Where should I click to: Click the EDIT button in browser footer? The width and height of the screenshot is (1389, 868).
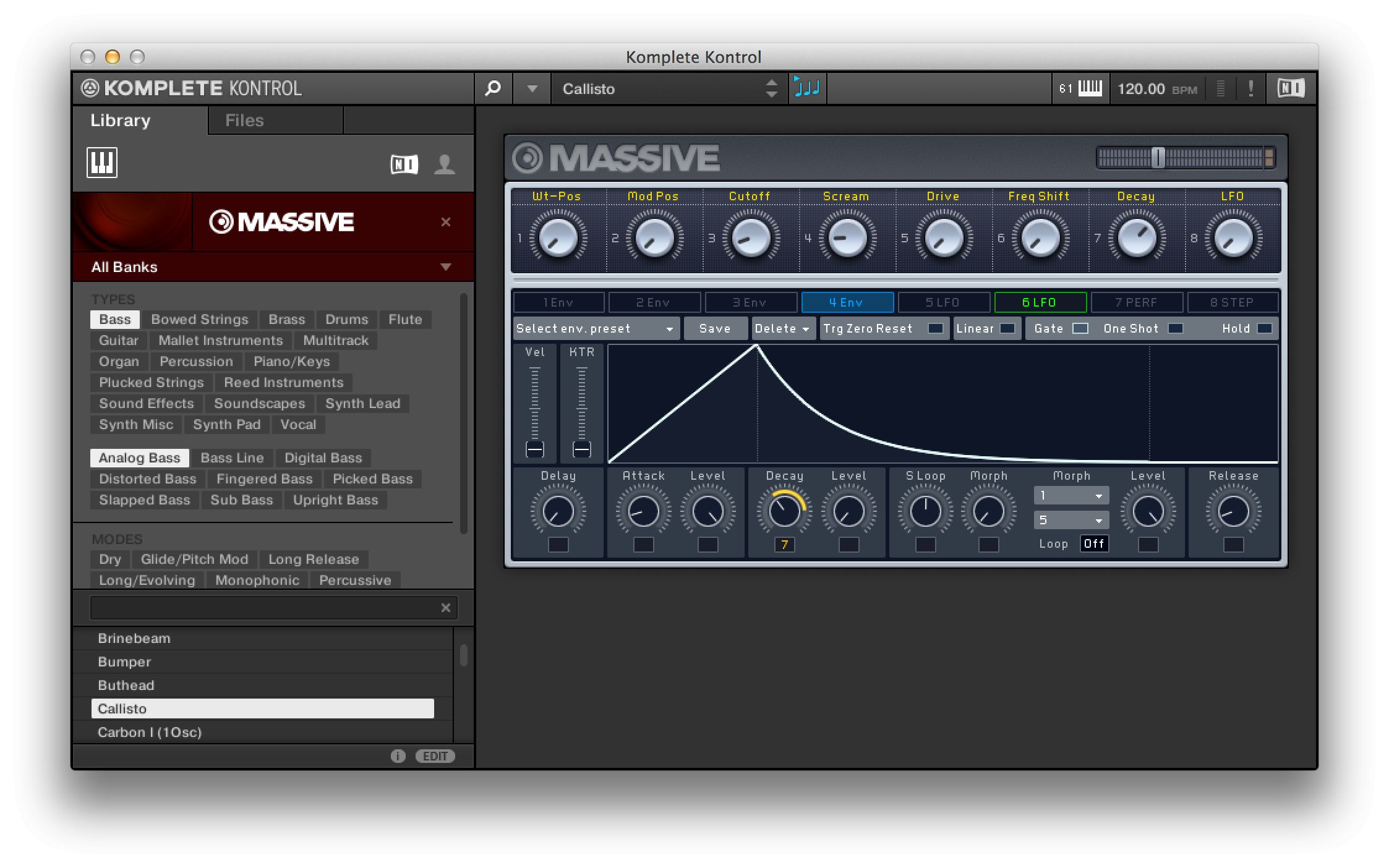(x=435, y=756)
